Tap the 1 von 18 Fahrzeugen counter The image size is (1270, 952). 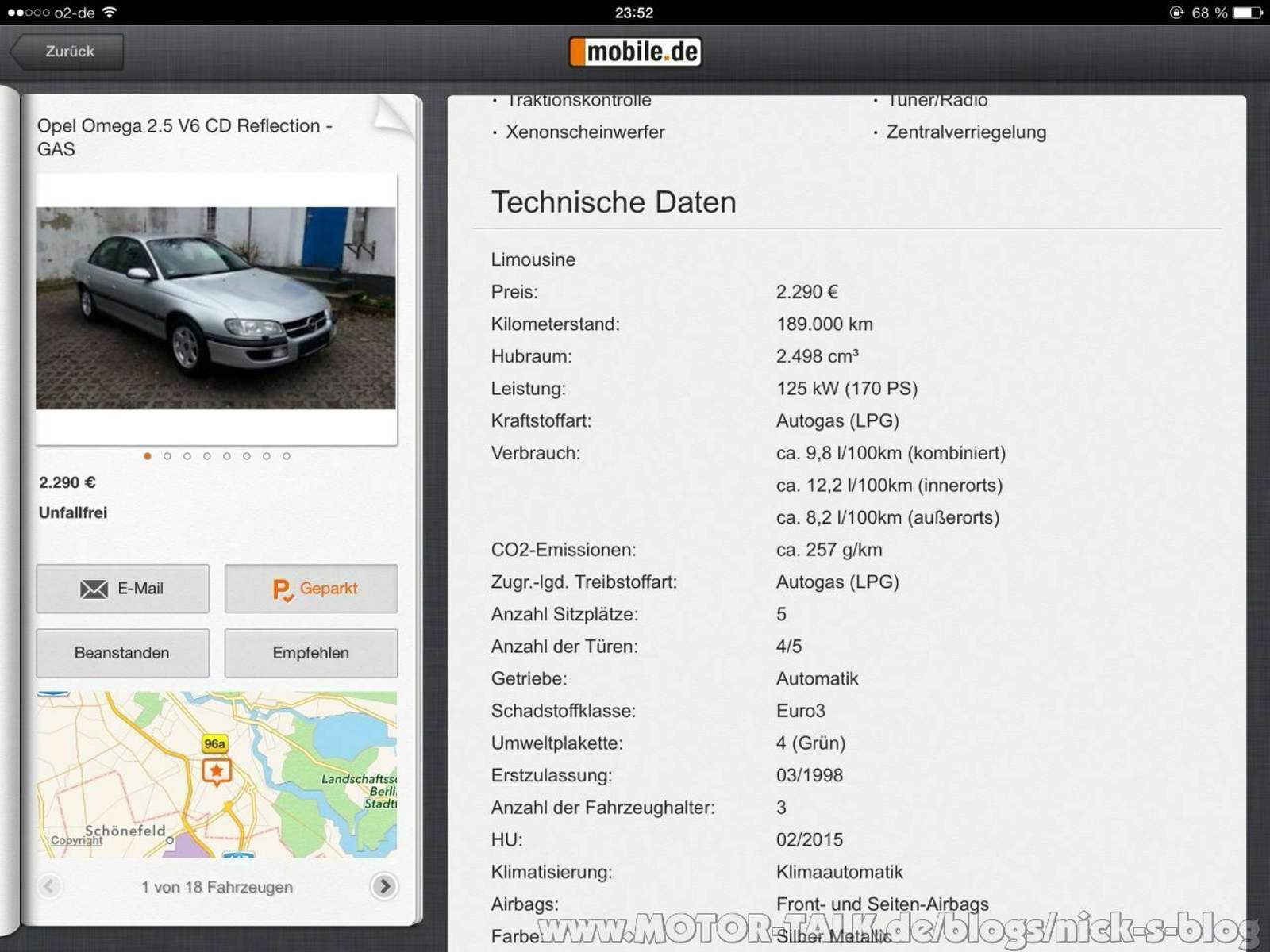click(x=217, y=887)
